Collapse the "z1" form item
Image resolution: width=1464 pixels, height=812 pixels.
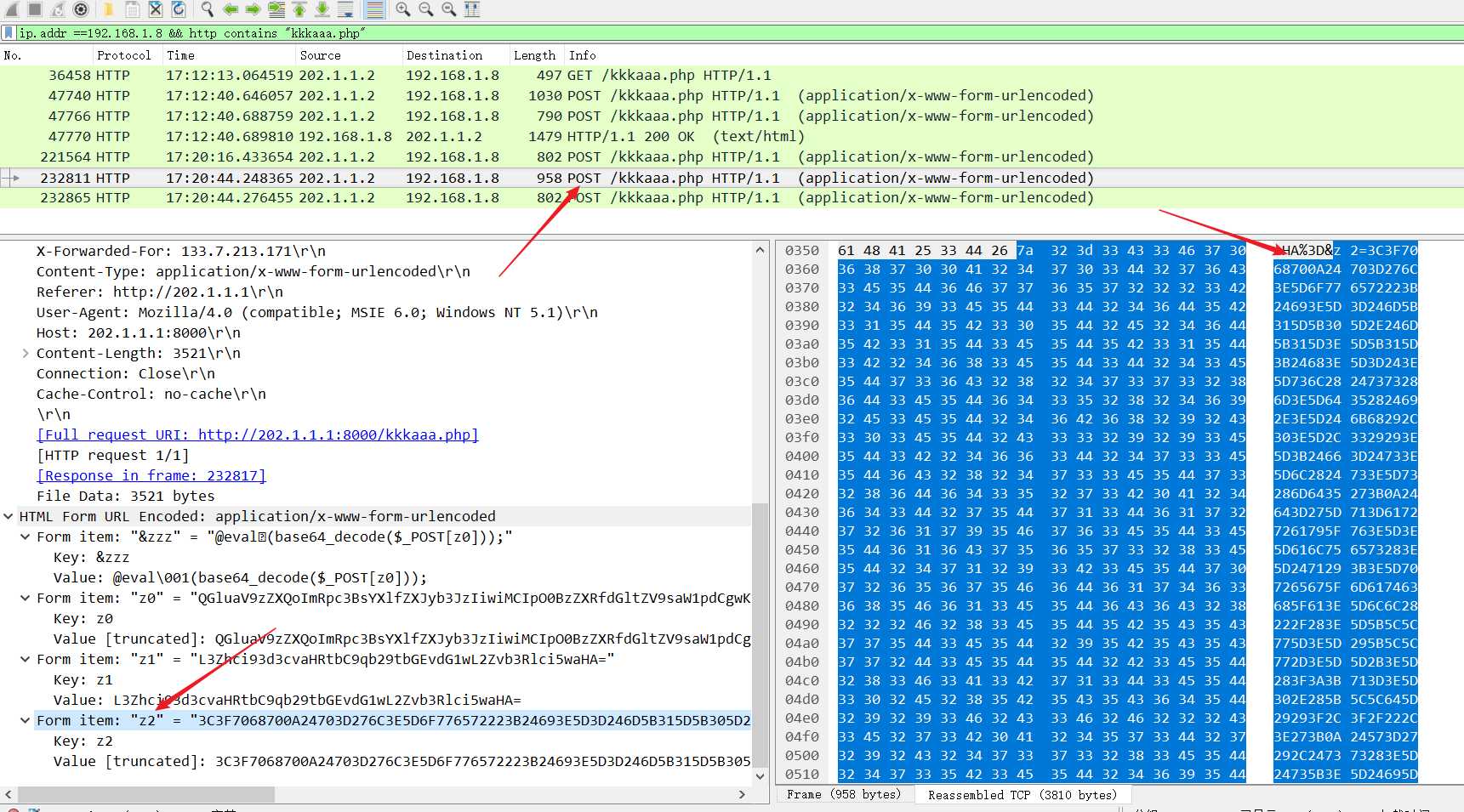click(x=26, y=659)
